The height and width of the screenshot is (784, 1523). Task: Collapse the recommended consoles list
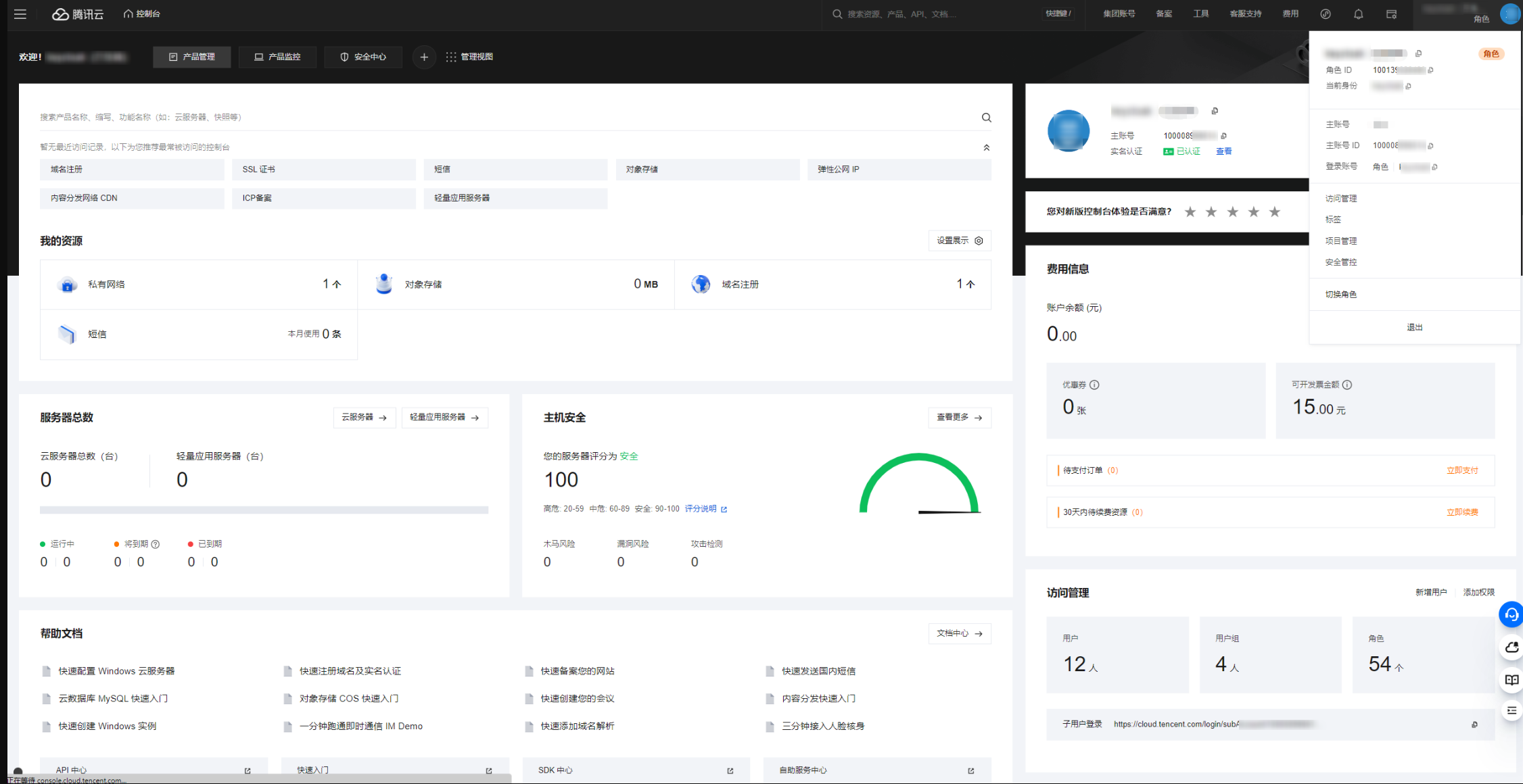coord(986,147)
